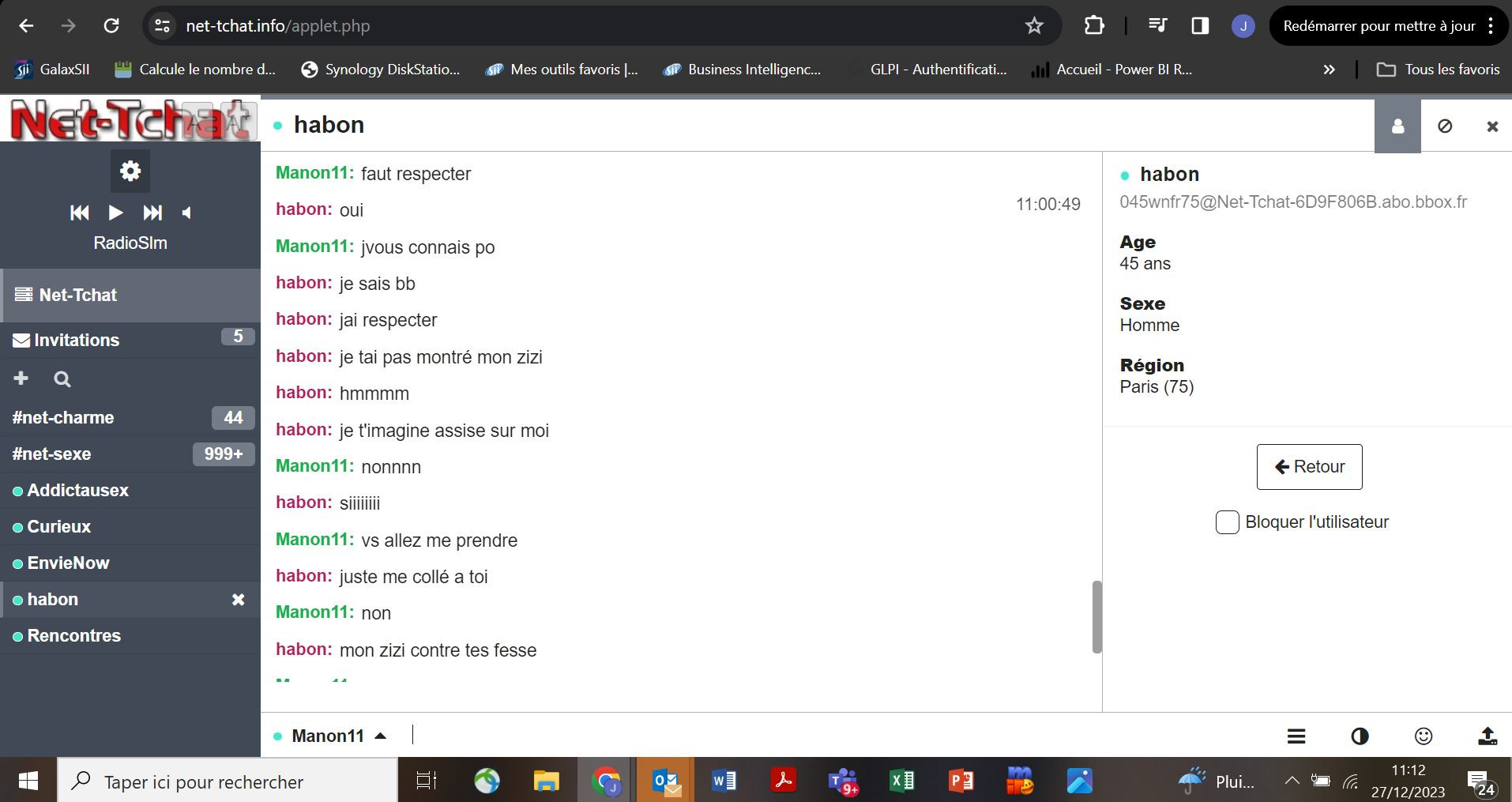Screen dimensions: 1512x802
Task: Open the emoji smiley picker
Action: click(x=1424, y=736)
